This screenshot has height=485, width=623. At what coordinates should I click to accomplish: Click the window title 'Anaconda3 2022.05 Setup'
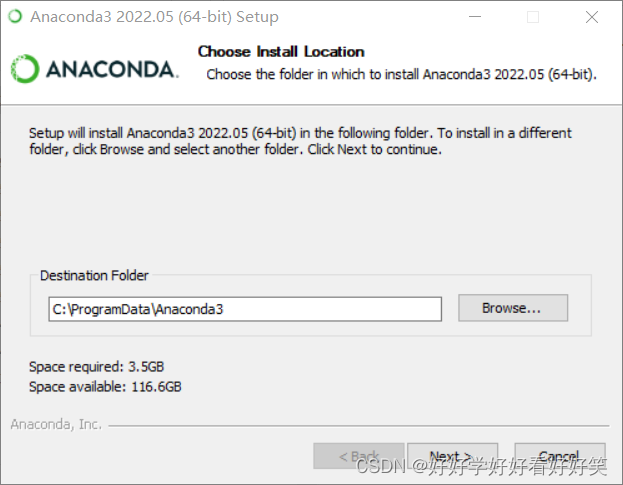(155, 17)
